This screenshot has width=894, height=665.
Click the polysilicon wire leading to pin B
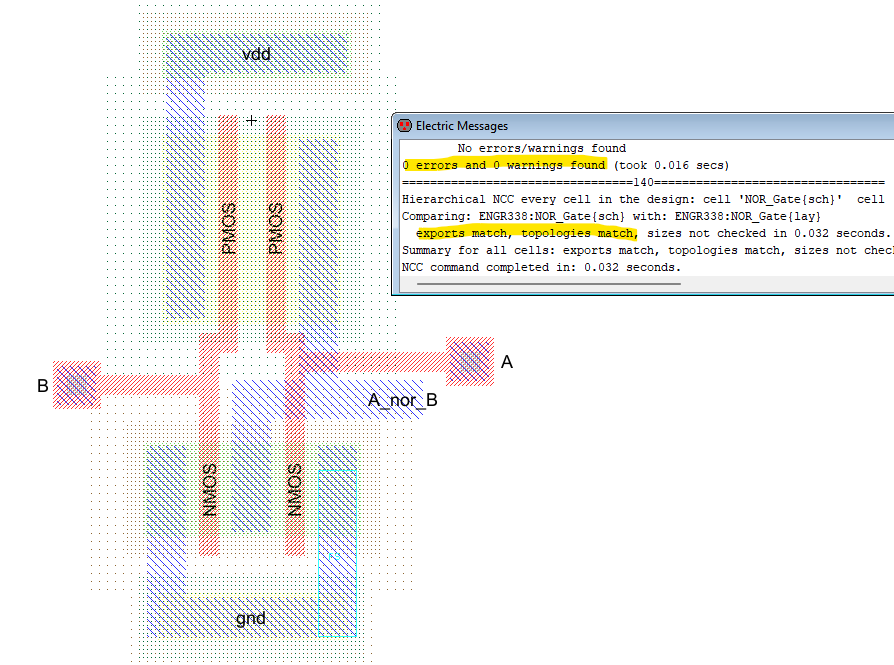coord(150,384)
